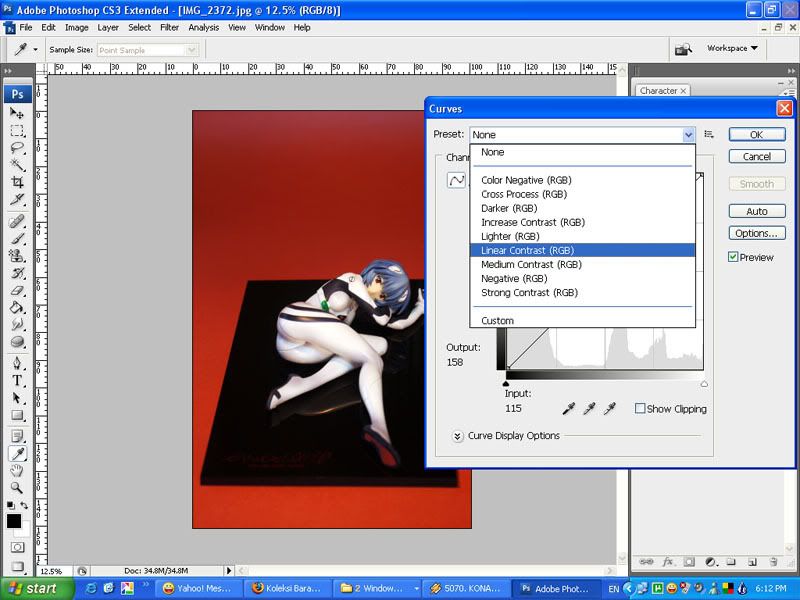Click the black point slider under the curve

coord(506,384)
